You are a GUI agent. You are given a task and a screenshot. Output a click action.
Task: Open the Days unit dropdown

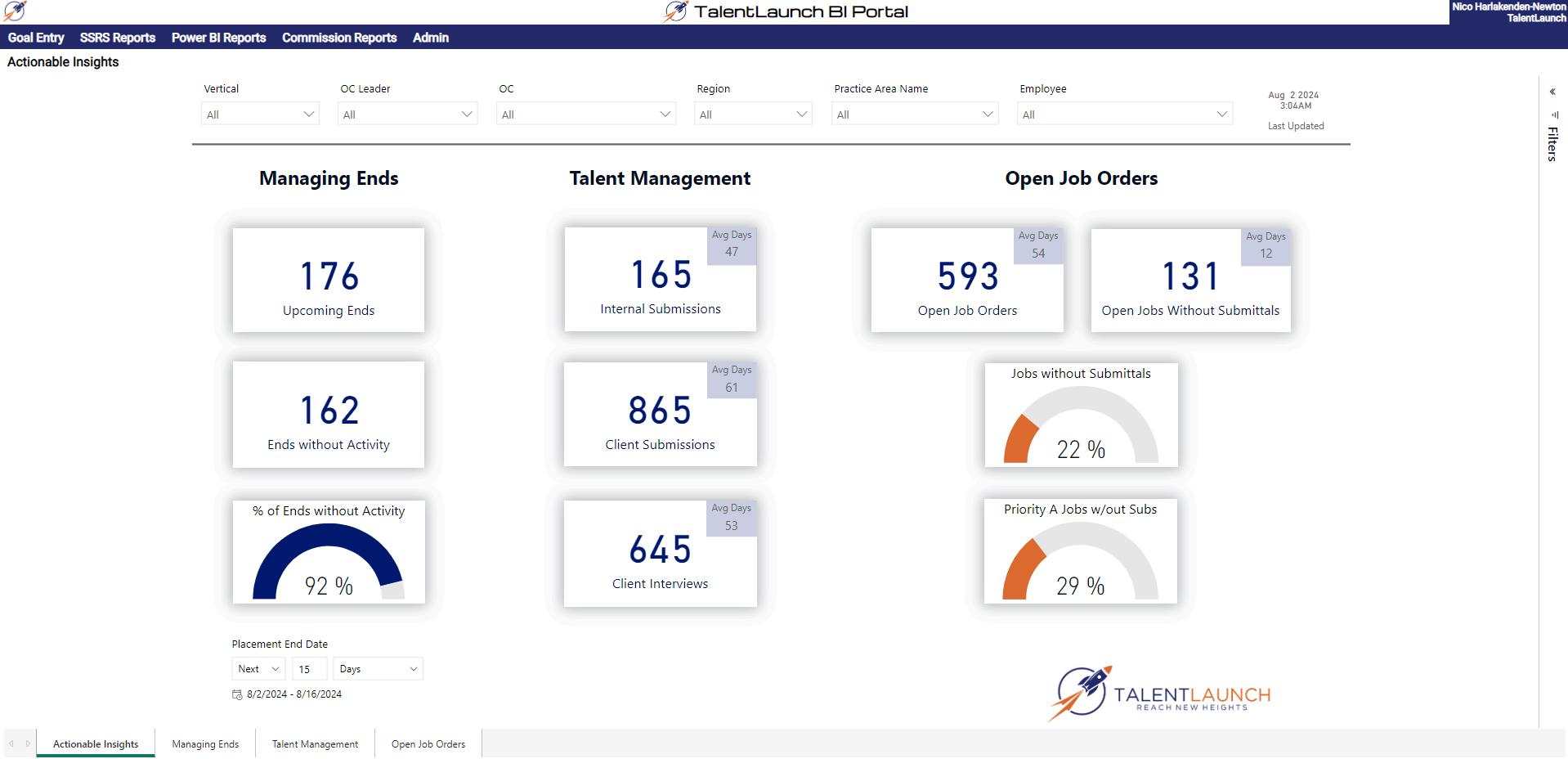point(378,669)
